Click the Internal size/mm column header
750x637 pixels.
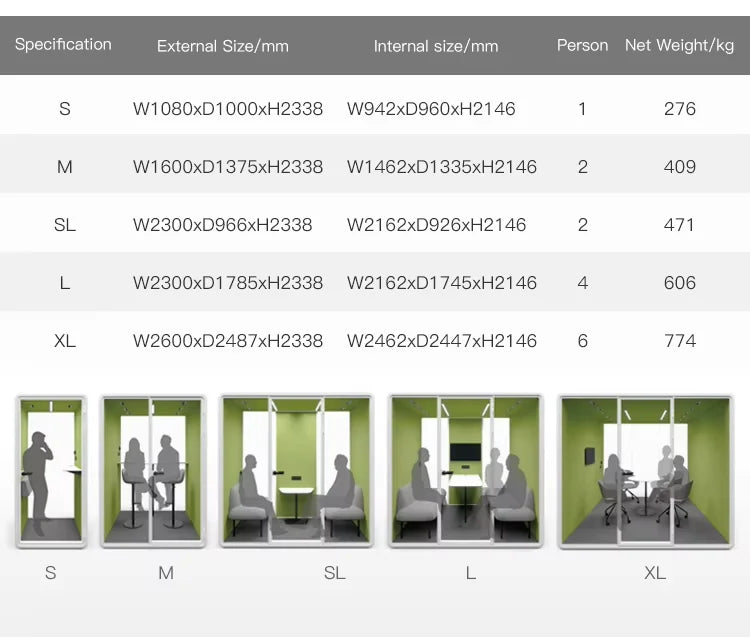click(436, 46)
